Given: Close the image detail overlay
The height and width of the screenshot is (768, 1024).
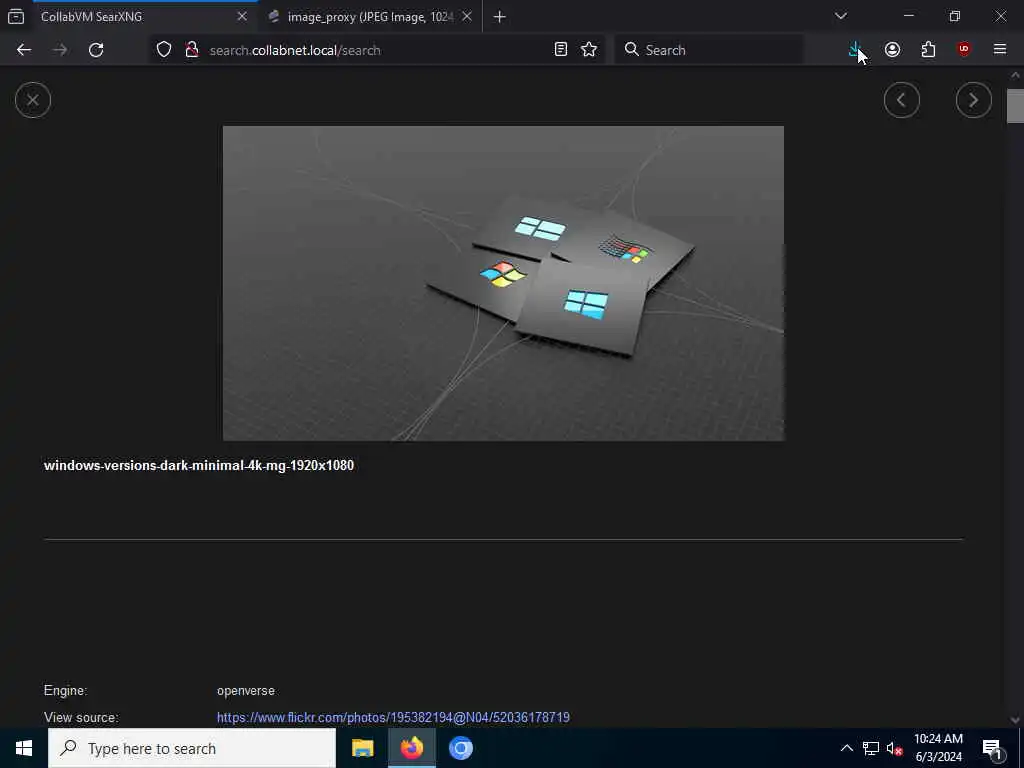Looking at the screenshot, I should (33, 100).
